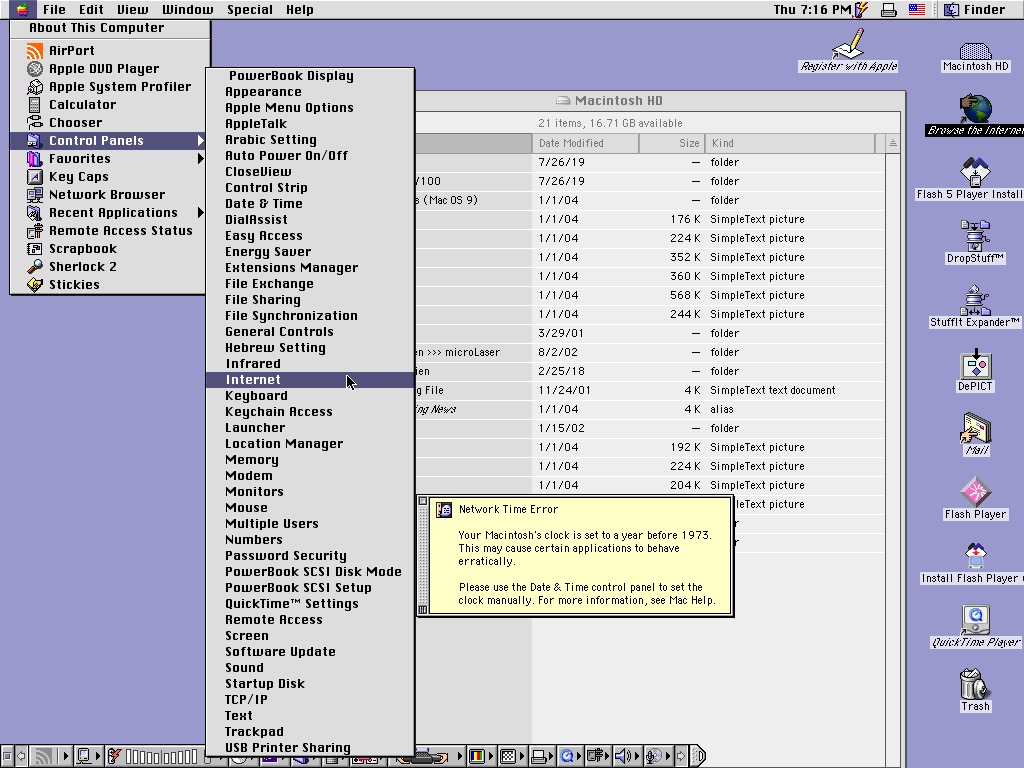
Task: Click the Macintosh HD window title bar
Action: tap(658, 101)
